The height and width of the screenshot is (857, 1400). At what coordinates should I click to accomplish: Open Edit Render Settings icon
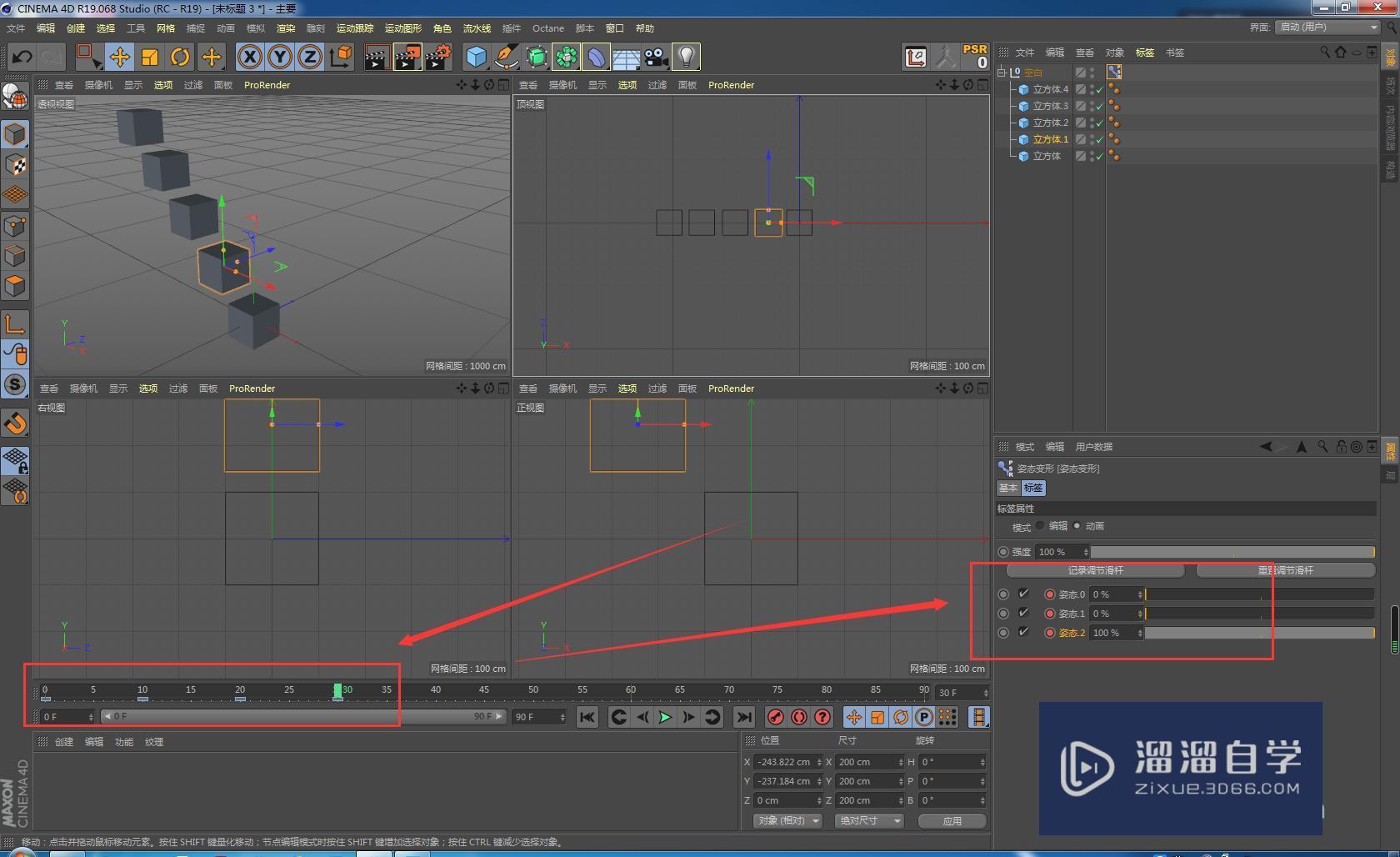pyautogui.click(x=438, y=57)
